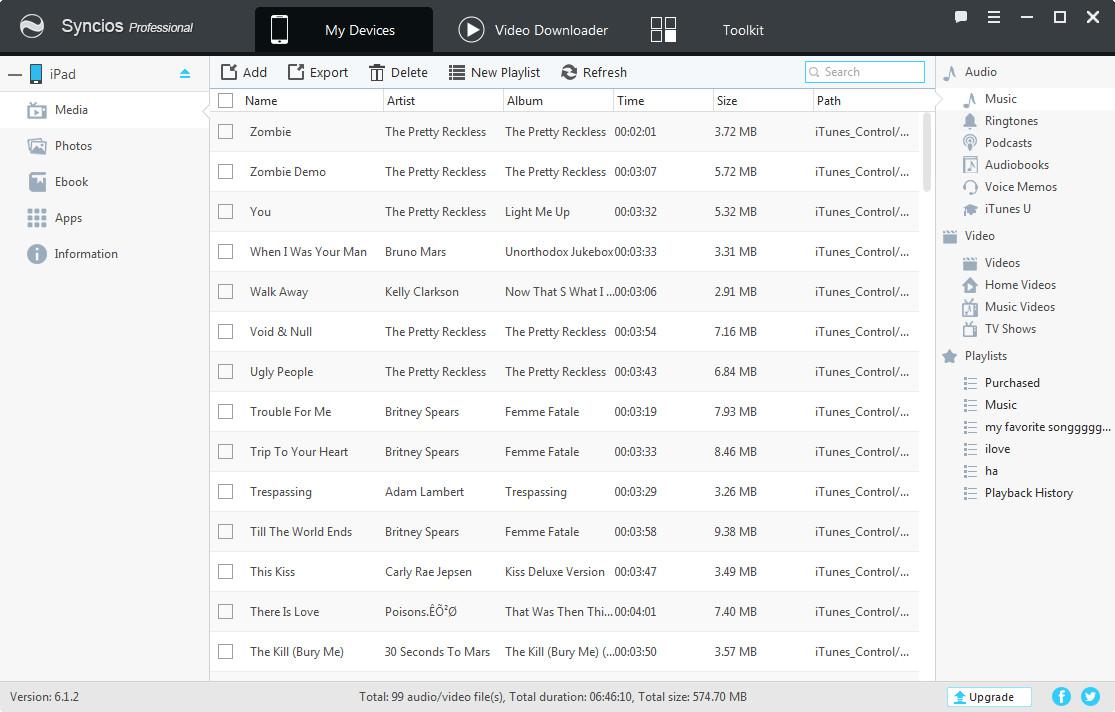
Task: Open the hamburger menu icon
Action: 994,17
